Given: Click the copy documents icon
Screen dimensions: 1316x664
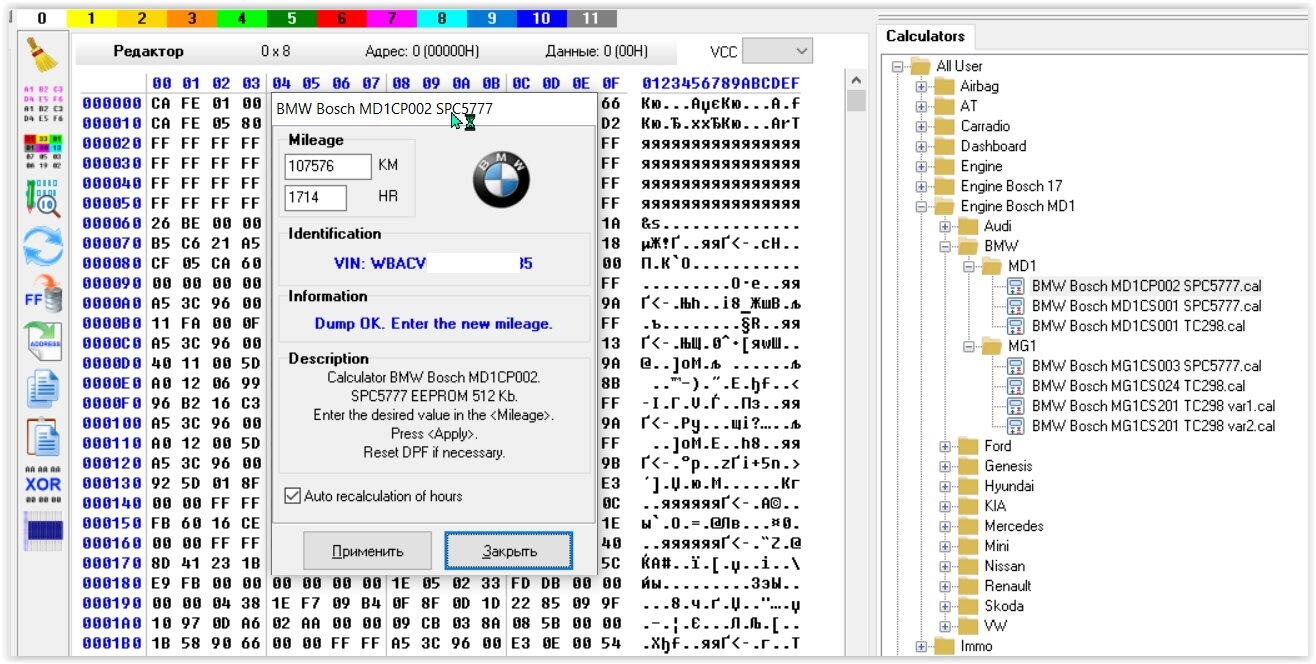Looking at the screenshot, I should point(43,389).
